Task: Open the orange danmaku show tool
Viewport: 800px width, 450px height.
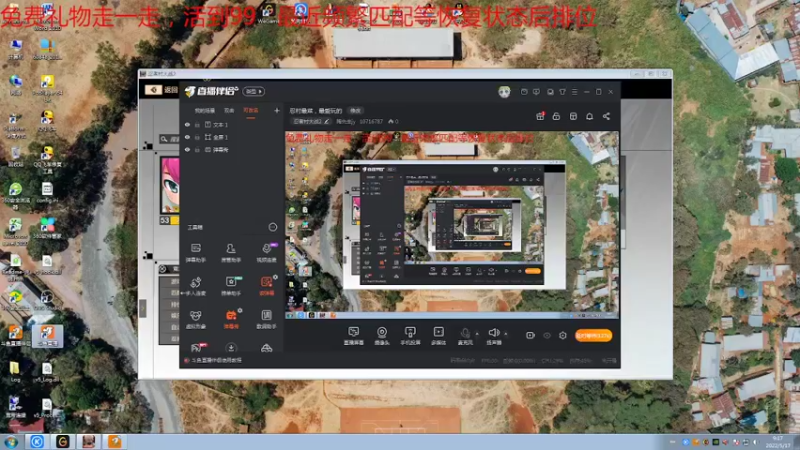Action: 231,319
